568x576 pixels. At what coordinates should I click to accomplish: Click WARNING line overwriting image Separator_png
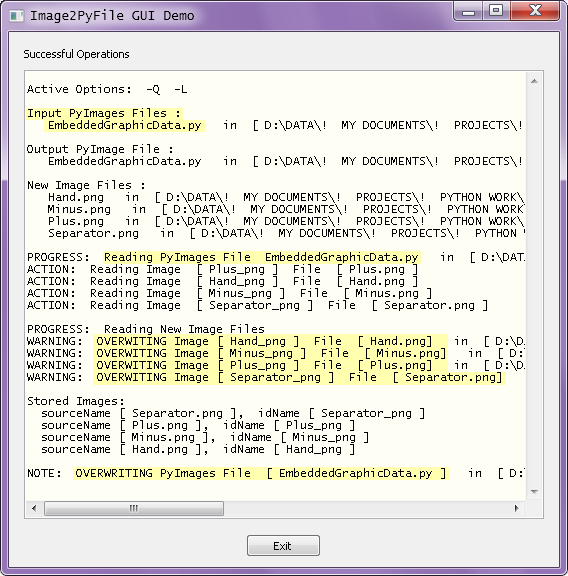point(266,377)
